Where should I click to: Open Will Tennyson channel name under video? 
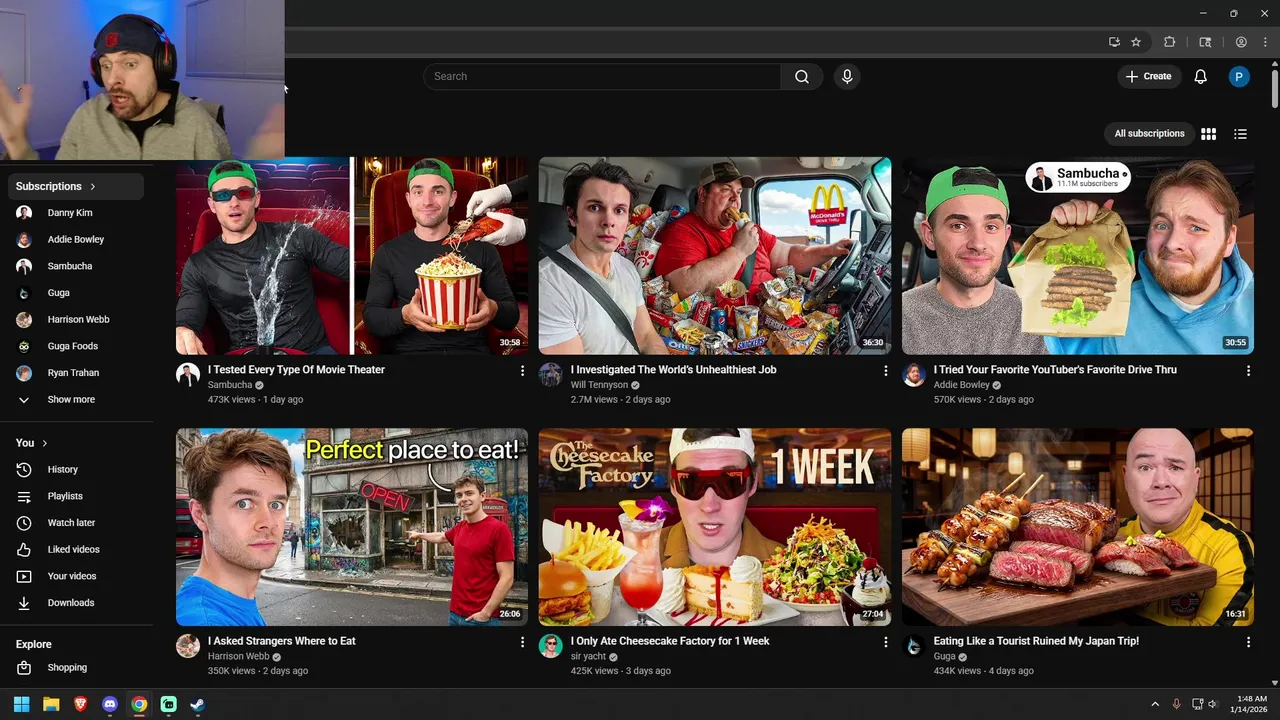(x=599, y=385)
